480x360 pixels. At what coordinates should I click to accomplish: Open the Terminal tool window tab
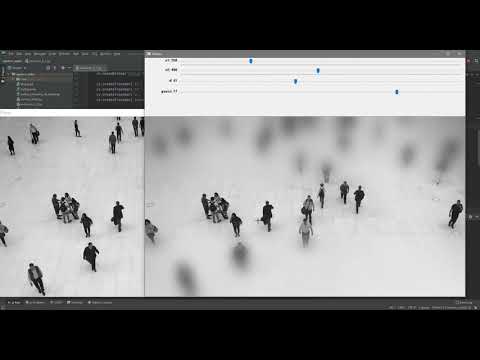point(75,302)
